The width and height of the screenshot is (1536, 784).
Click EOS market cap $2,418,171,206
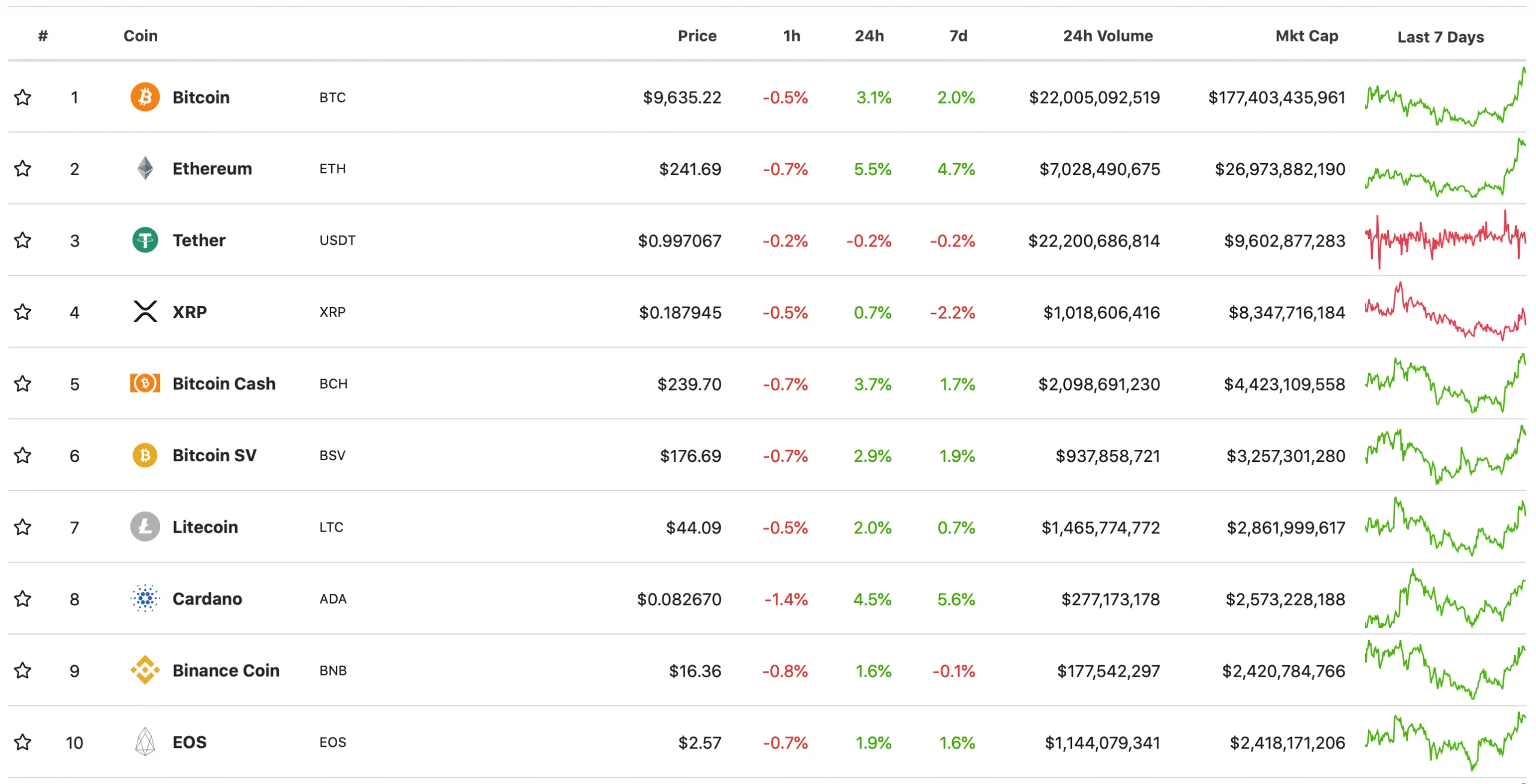coord(1288,743)
